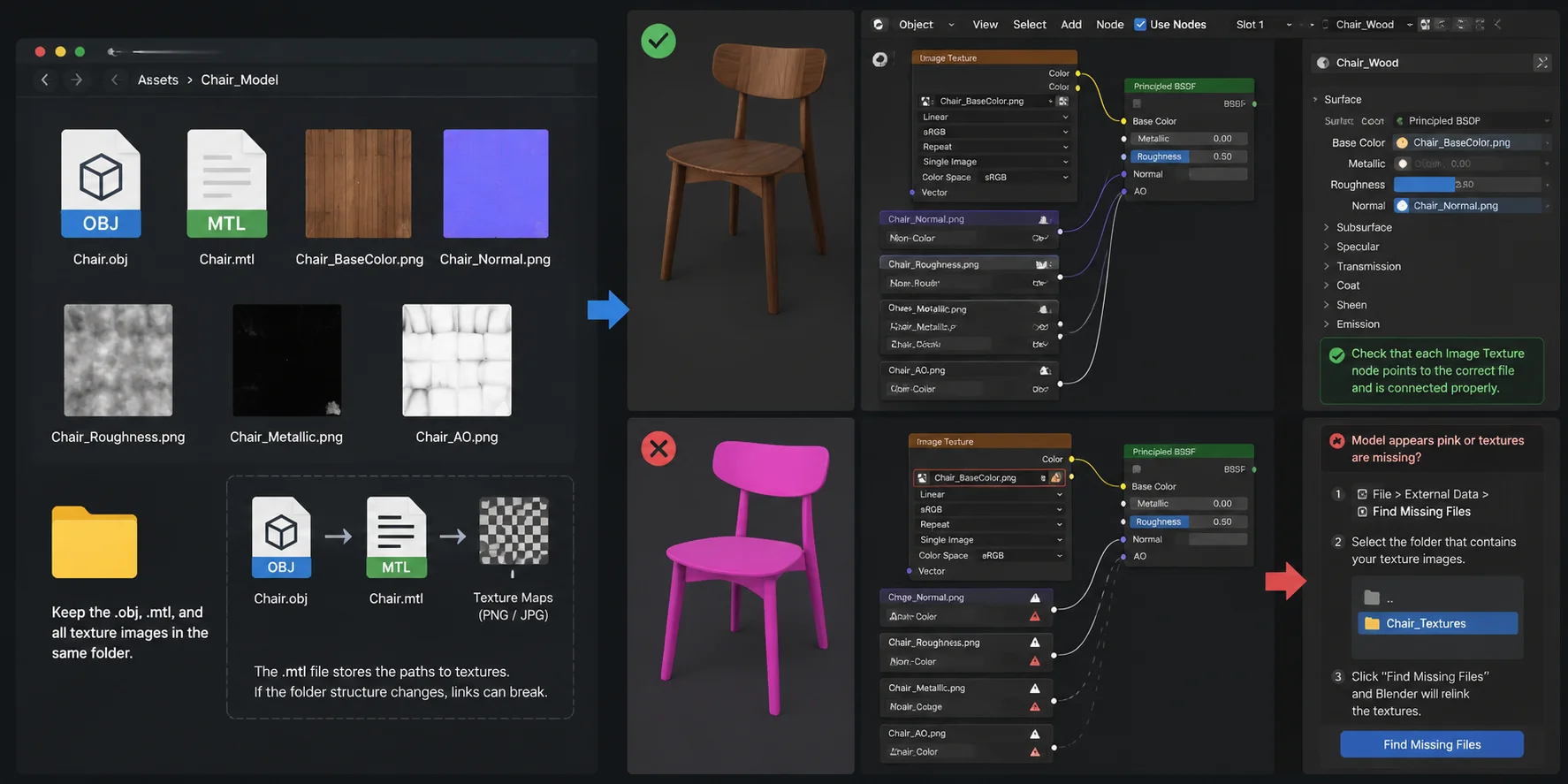Click the BSDF green output socket in top node
1568x784 pixels.
coord(1255,103)
